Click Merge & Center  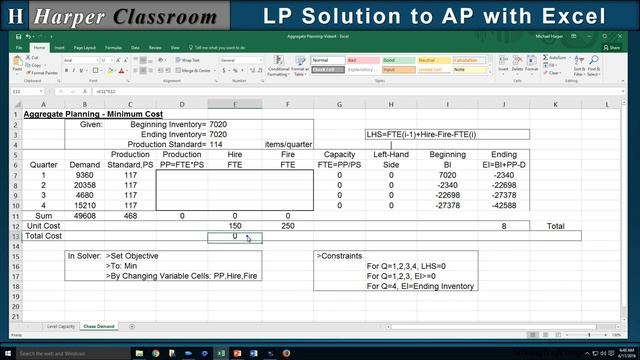tap(193, 71)
